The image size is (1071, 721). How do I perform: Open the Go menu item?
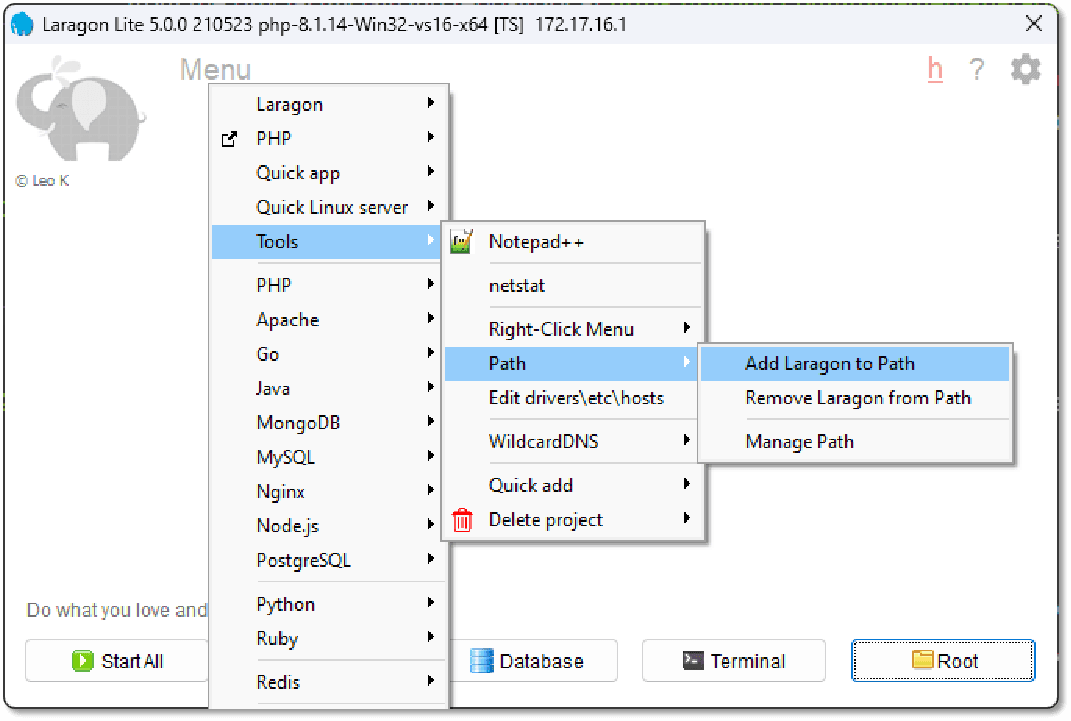[x=328, y=354]
